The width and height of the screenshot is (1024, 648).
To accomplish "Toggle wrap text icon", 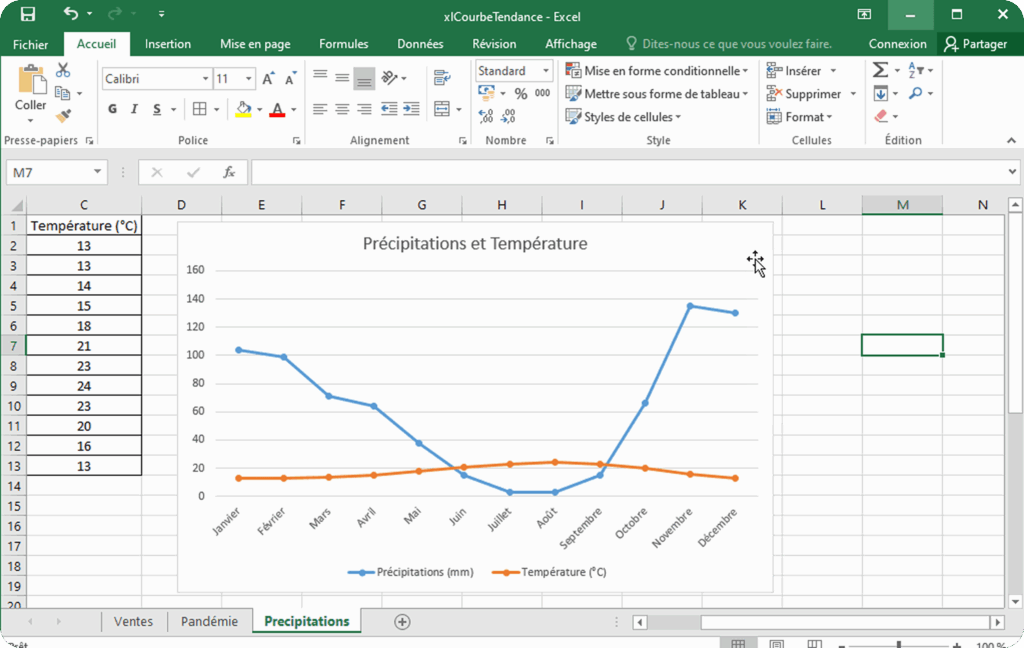I will pos(442,78).
